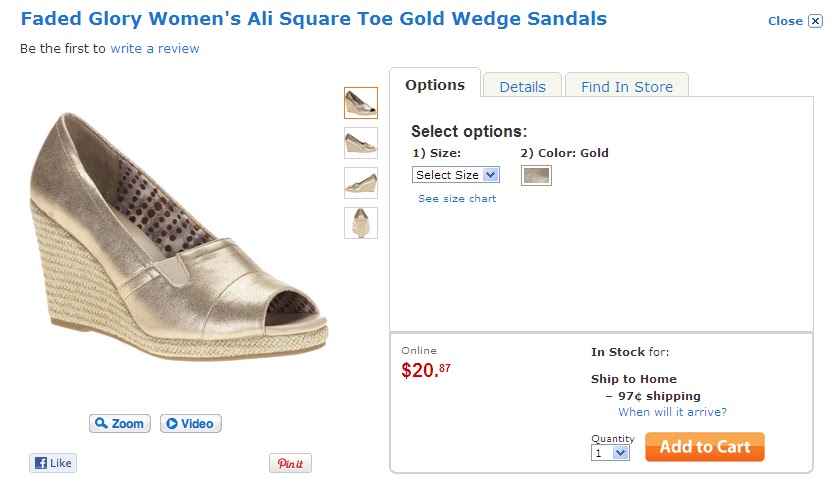Image resolution: width=834 pixels, height=489 pixels.
Task: Open the write a review link
Action: pyautogui.click(x=155, y=48)
